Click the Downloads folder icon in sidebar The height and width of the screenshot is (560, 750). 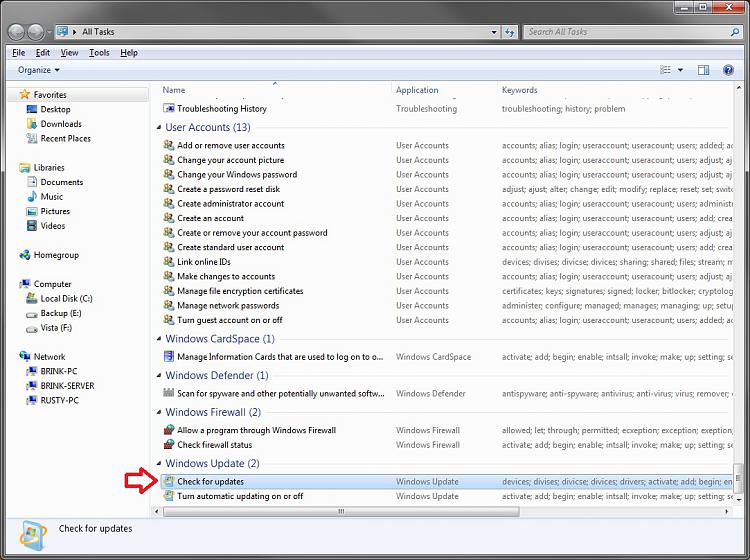click(32, 124)
